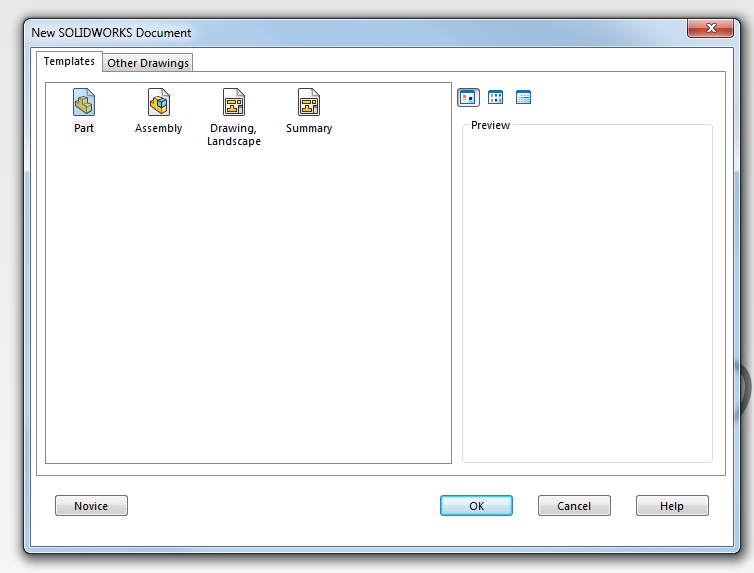Open the Templates tab
The width and height of the screenshot is (754, 573).
[69, 62]
